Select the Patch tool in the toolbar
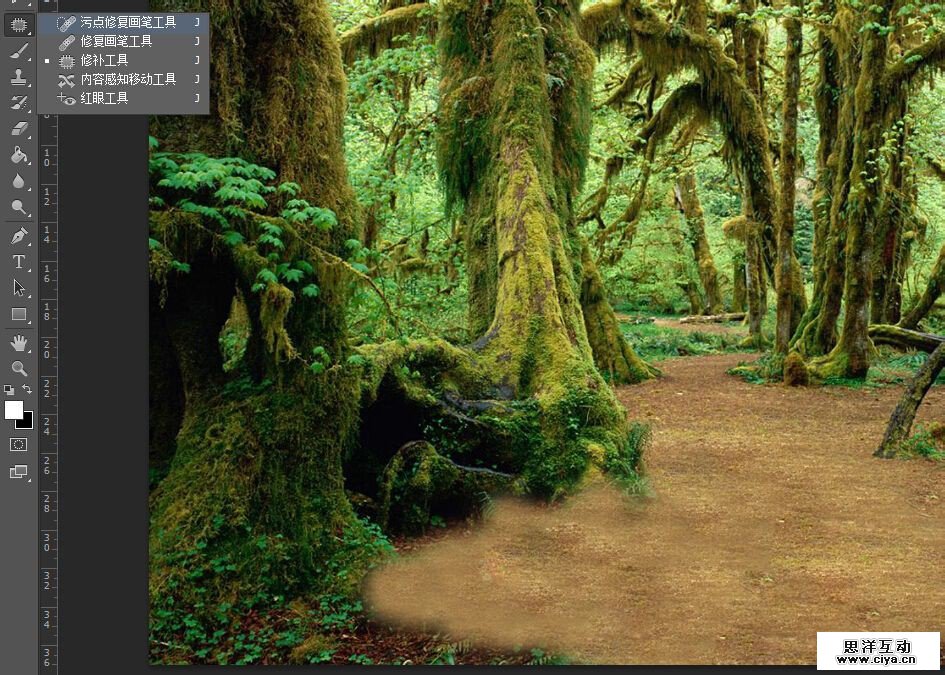 coord(19,25)
